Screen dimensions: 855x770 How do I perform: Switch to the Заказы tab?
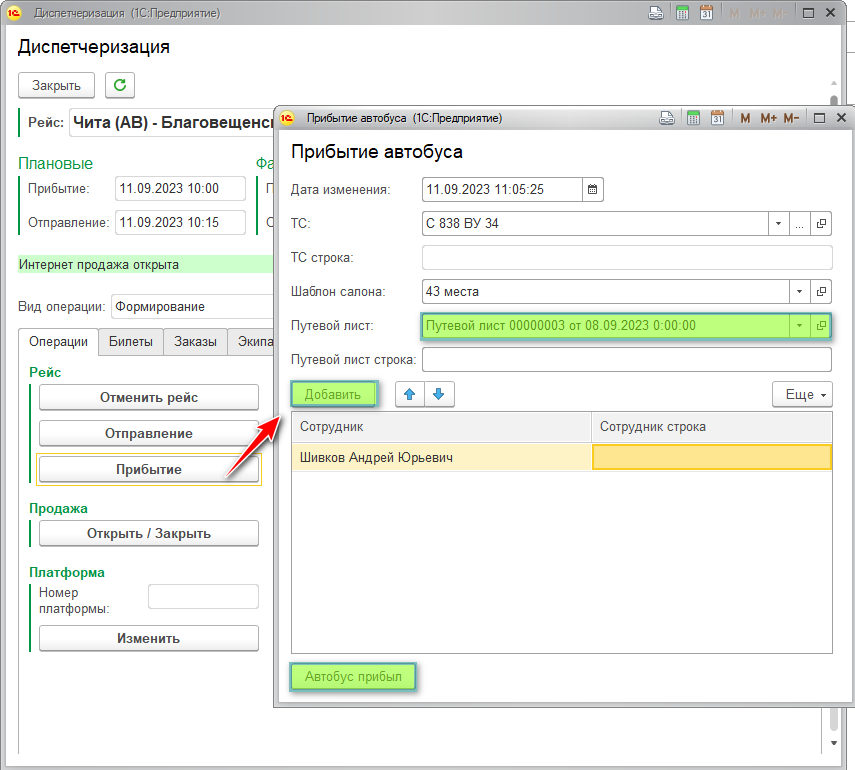click(194, 342)
